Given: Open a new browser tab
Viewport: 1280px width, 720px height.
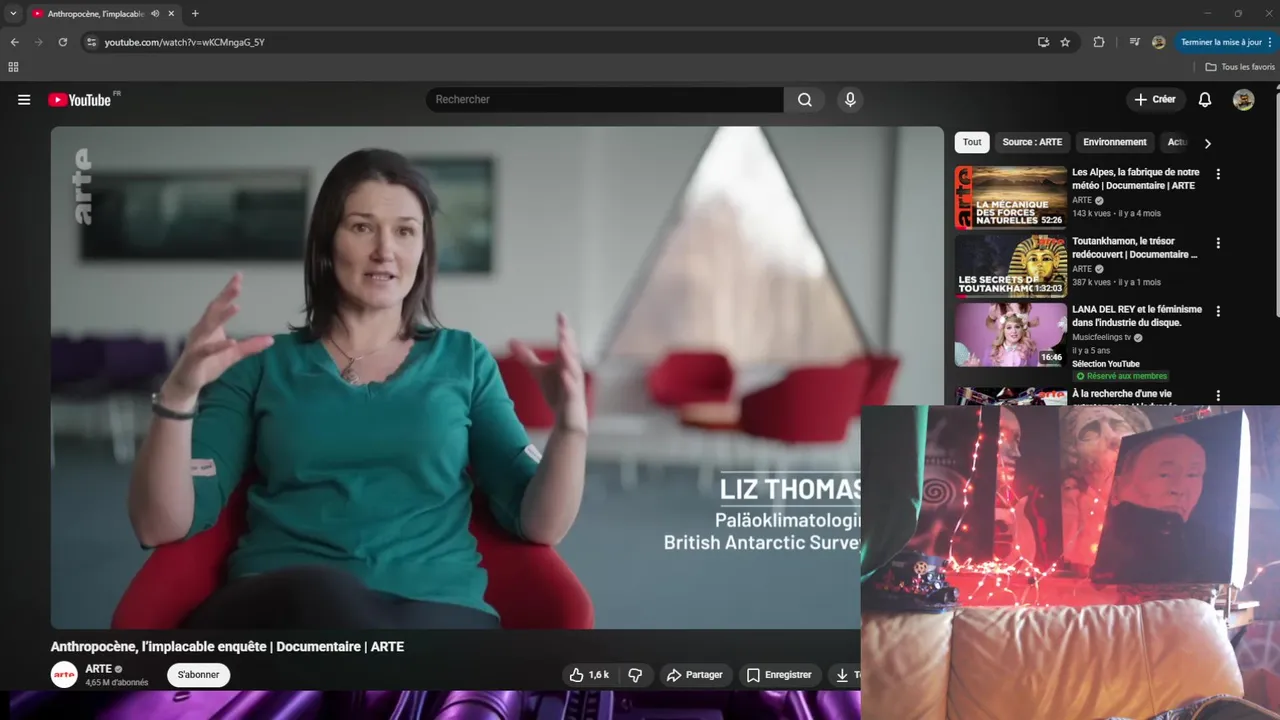Looking at the screenshot, I should point(195,14).
